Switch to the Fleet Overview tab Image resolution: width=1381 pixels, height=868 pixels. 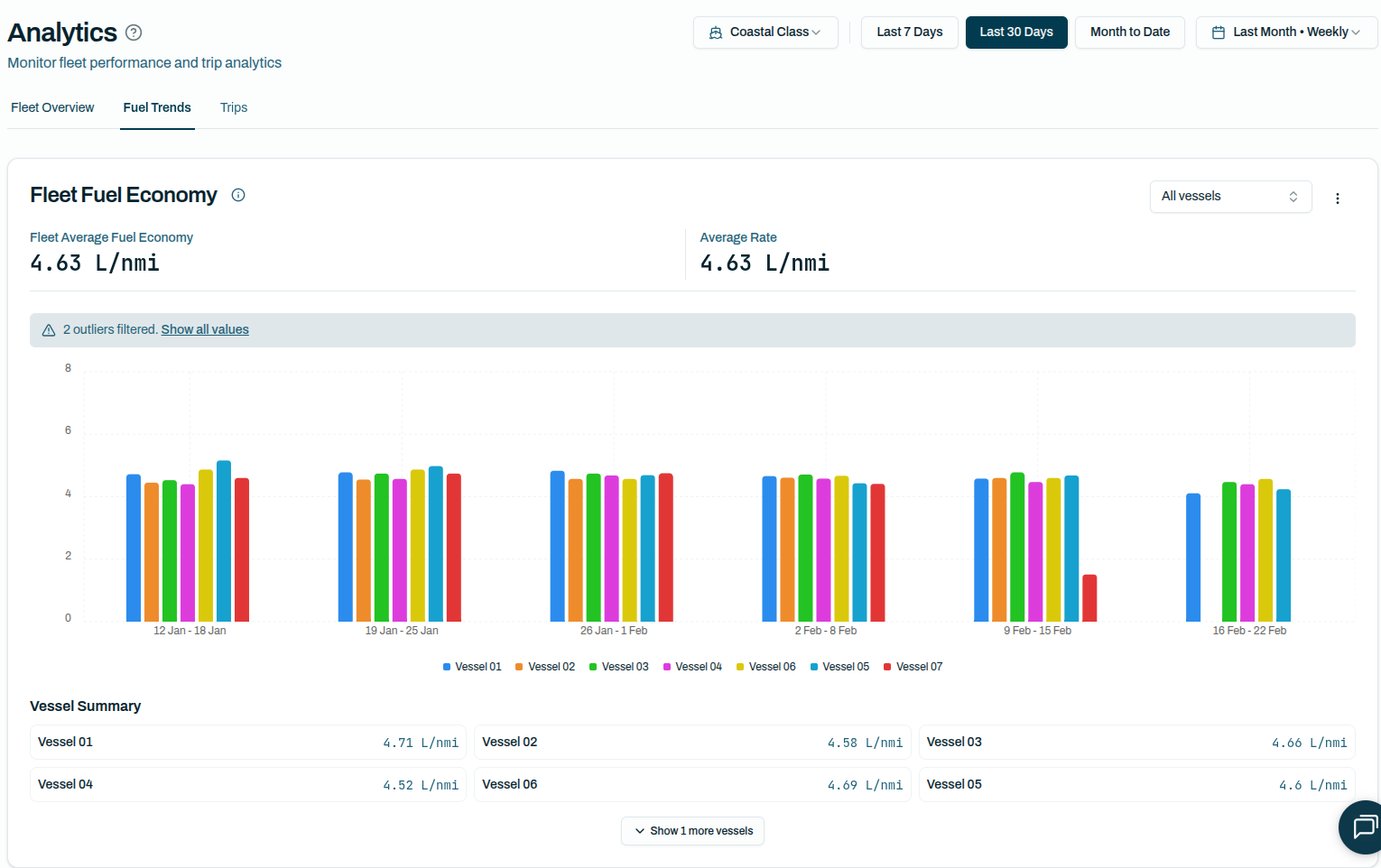(x=52, y=107)
